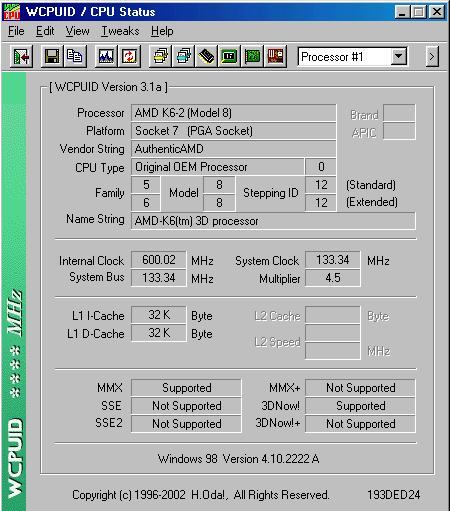
Task: Copy info using the clipboard copy icon
Action: [x=75, y=56]
